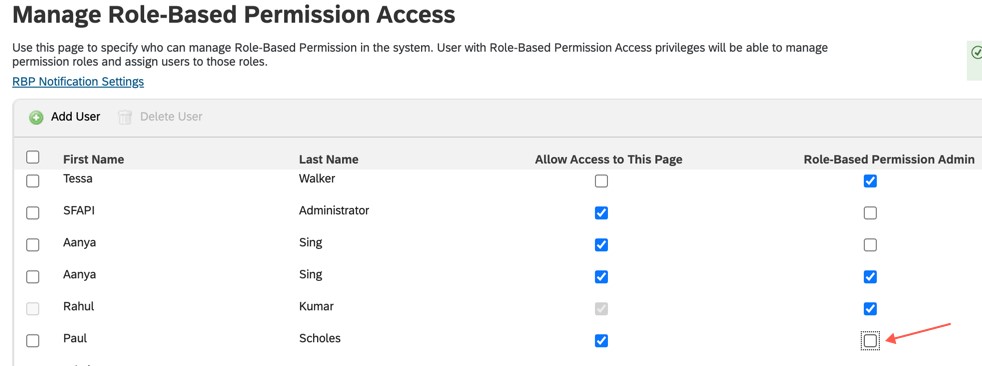Enable Allow Access to This Page for Tessa
982x366 pixels.
(x=601, y=181)
